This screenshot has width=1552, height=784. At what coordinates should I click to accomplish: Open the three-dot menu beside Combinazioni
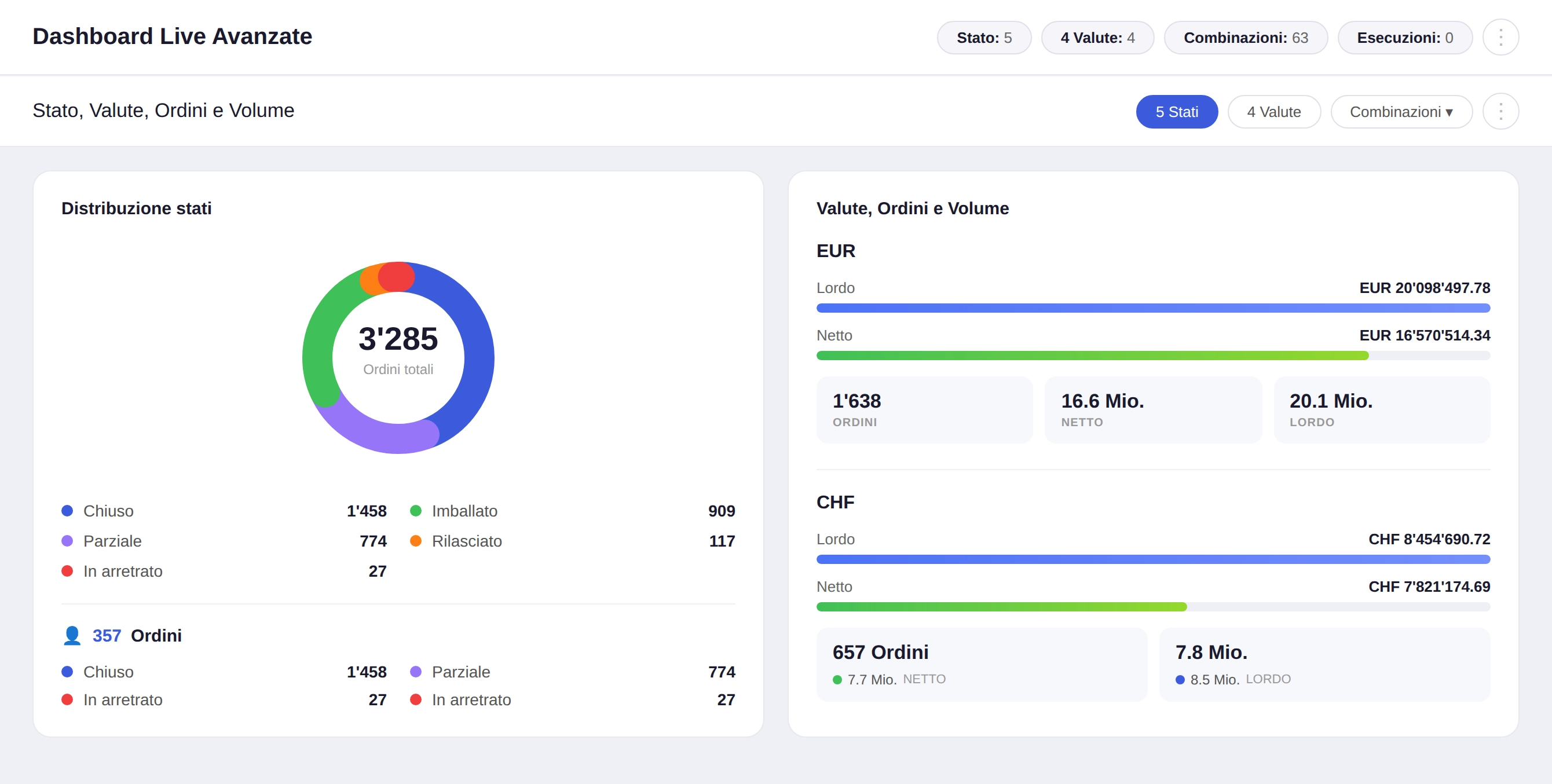(1500, 111)
